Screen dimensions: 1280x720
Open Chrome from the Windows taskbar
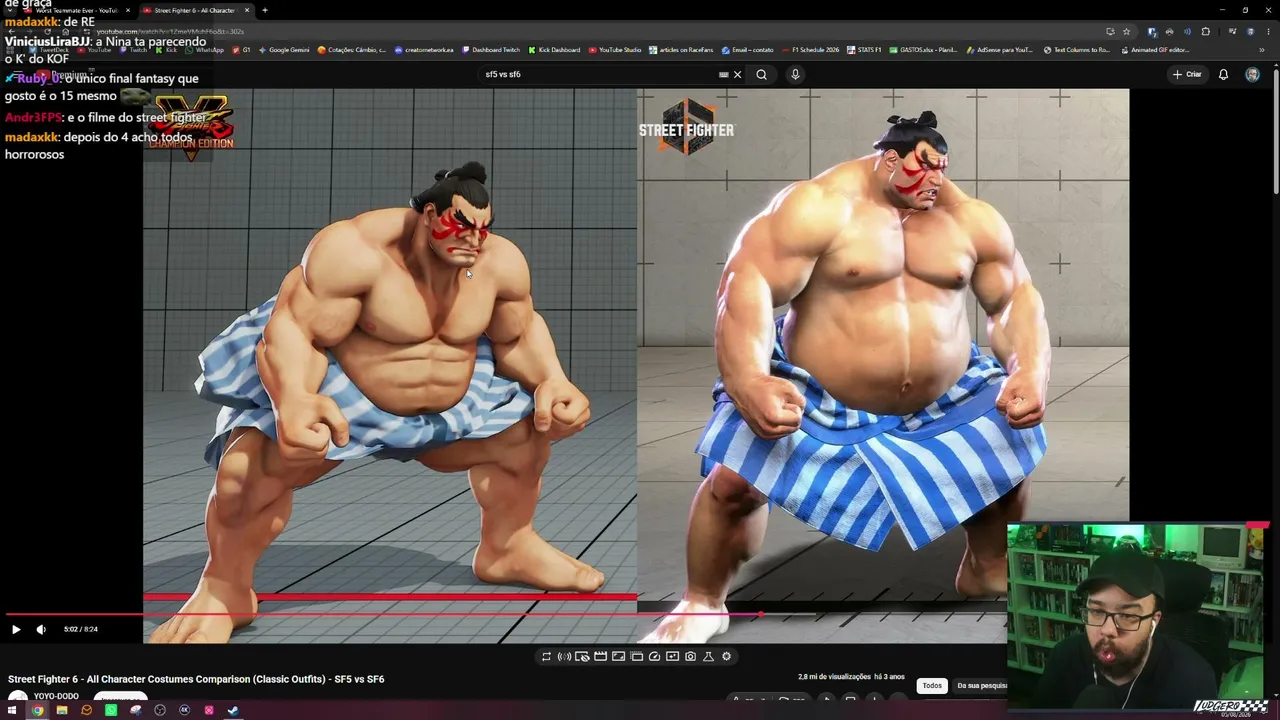pos(37,710)
